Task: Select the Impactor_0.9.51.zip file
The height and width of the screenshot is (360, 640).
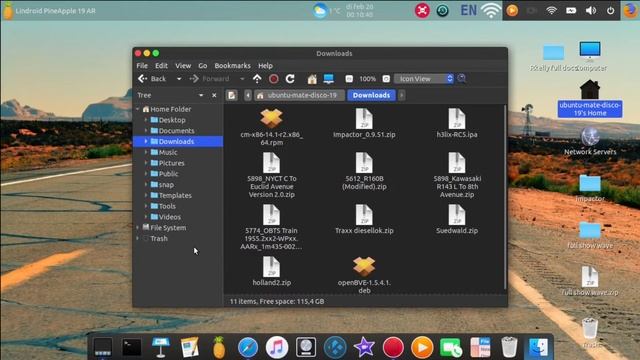Action: pyautogui.click(x=364, y=123)
